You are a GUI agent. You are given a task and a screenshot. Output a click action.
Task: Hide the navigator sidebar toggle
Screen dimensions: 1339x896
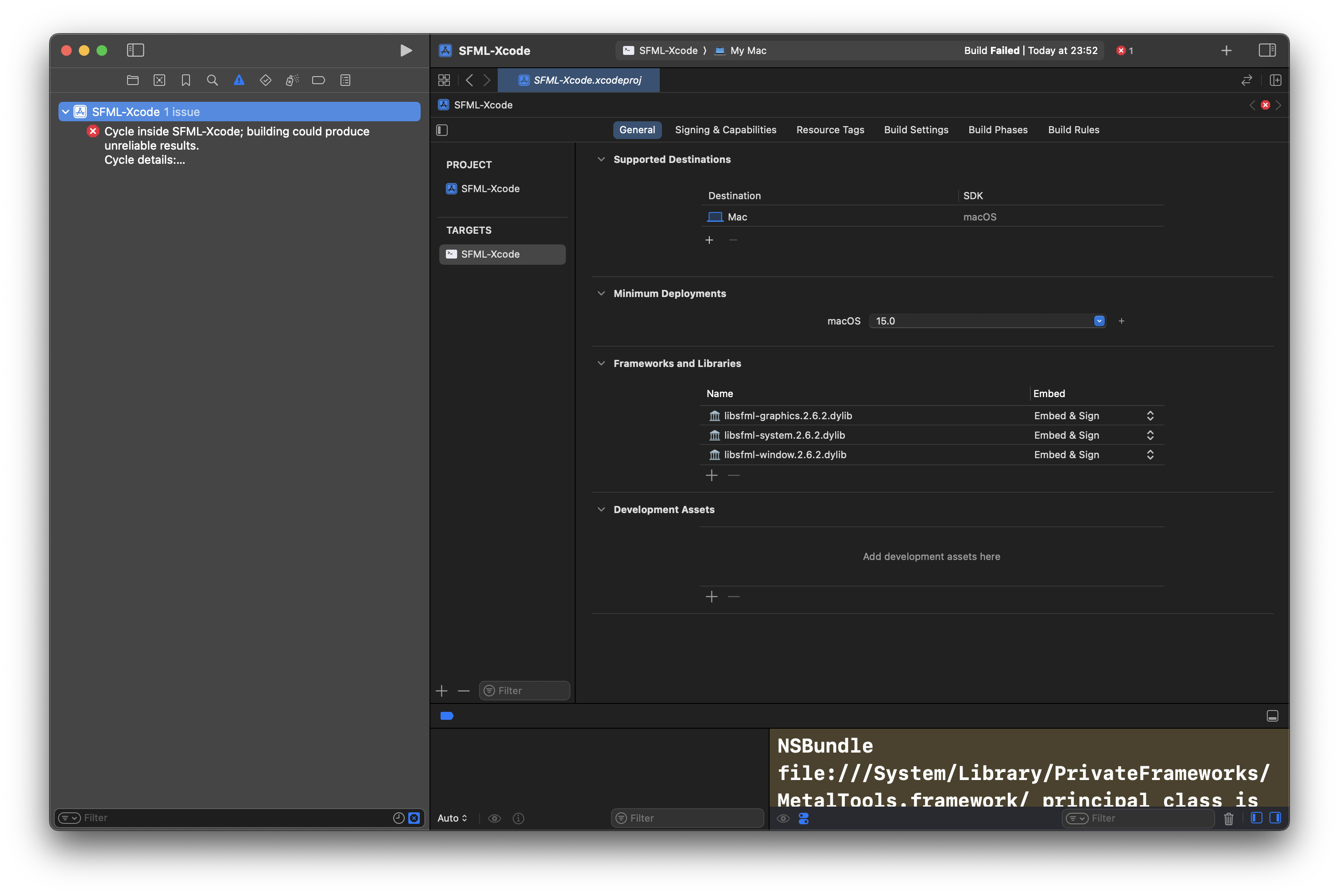coord(135,50)
